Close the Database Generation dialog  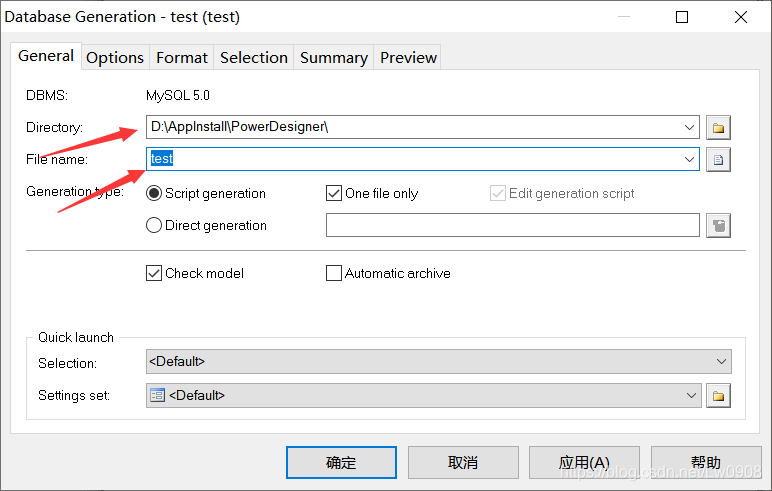[740, 17]
